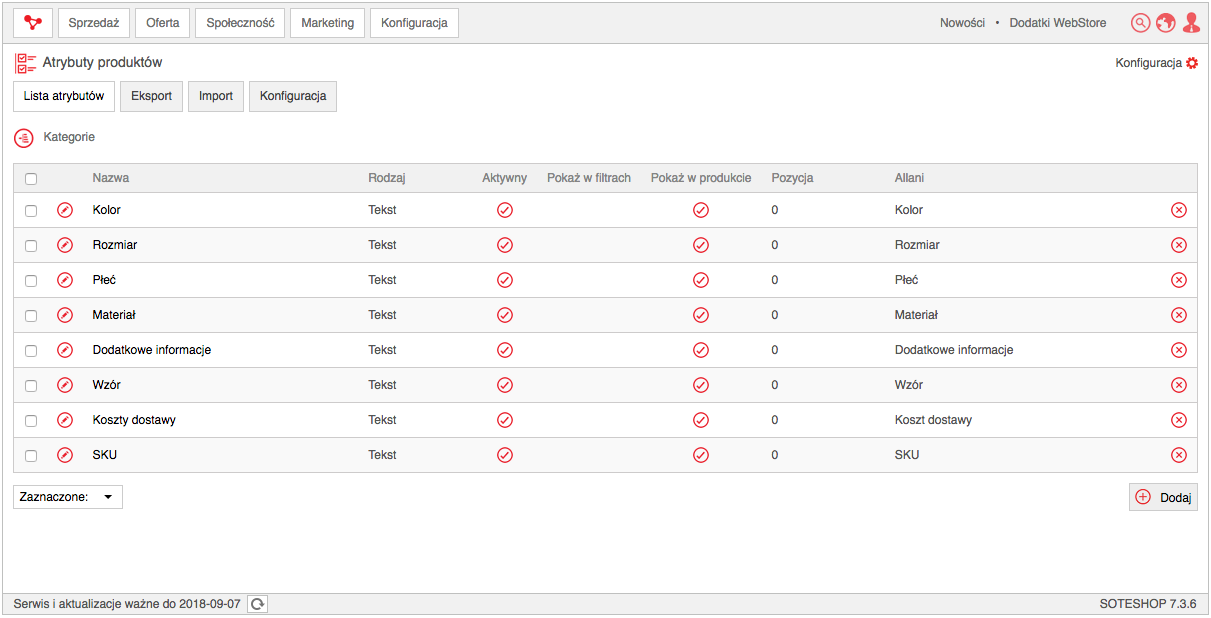Open the globe language icon
Image resolution: width=1211 pixels, height=618 pixels.
point(1165,23)
